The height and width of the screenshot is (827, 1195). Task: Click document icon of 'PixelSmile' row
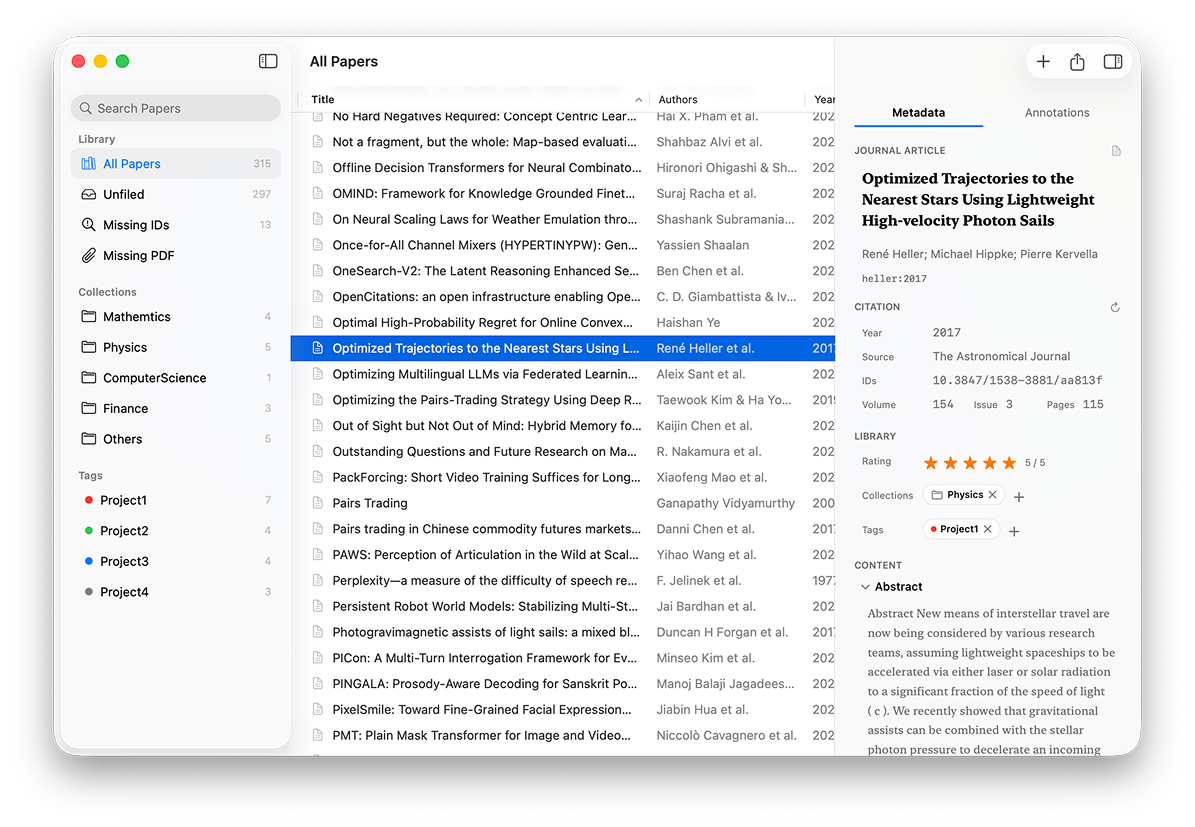click(318, 710)
